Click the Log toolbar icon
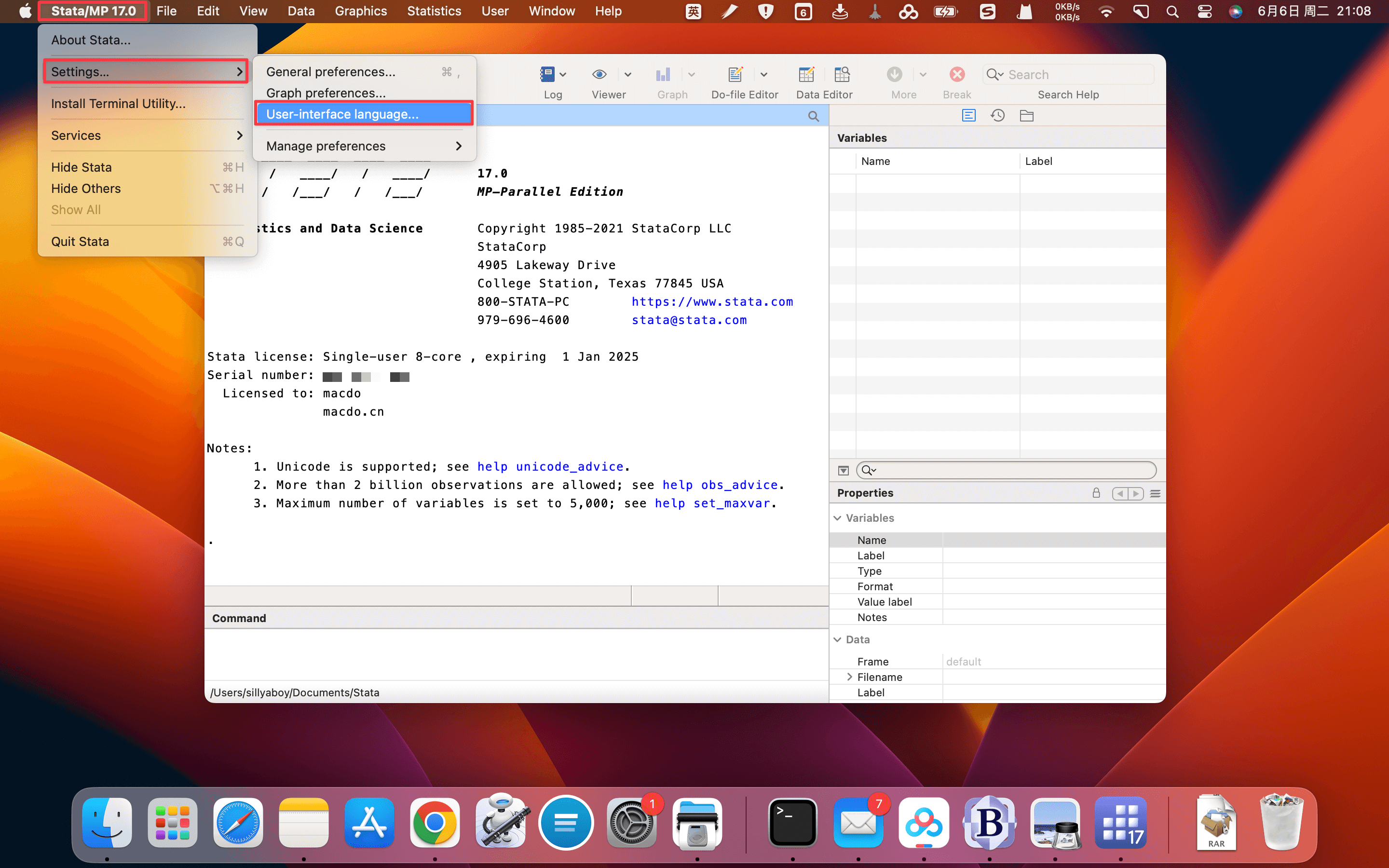This screenshot has height=868, width=1389. pyautogui.click(x=547, y=74)
